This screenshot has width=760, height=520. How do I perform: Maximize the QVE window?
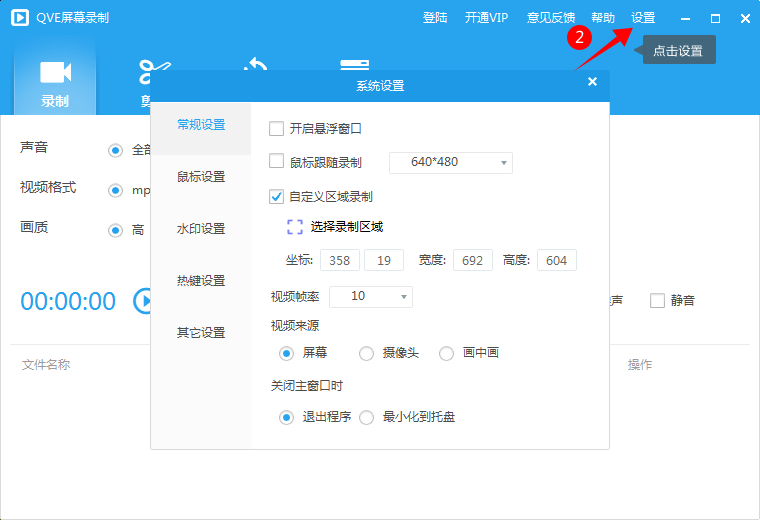715,18
